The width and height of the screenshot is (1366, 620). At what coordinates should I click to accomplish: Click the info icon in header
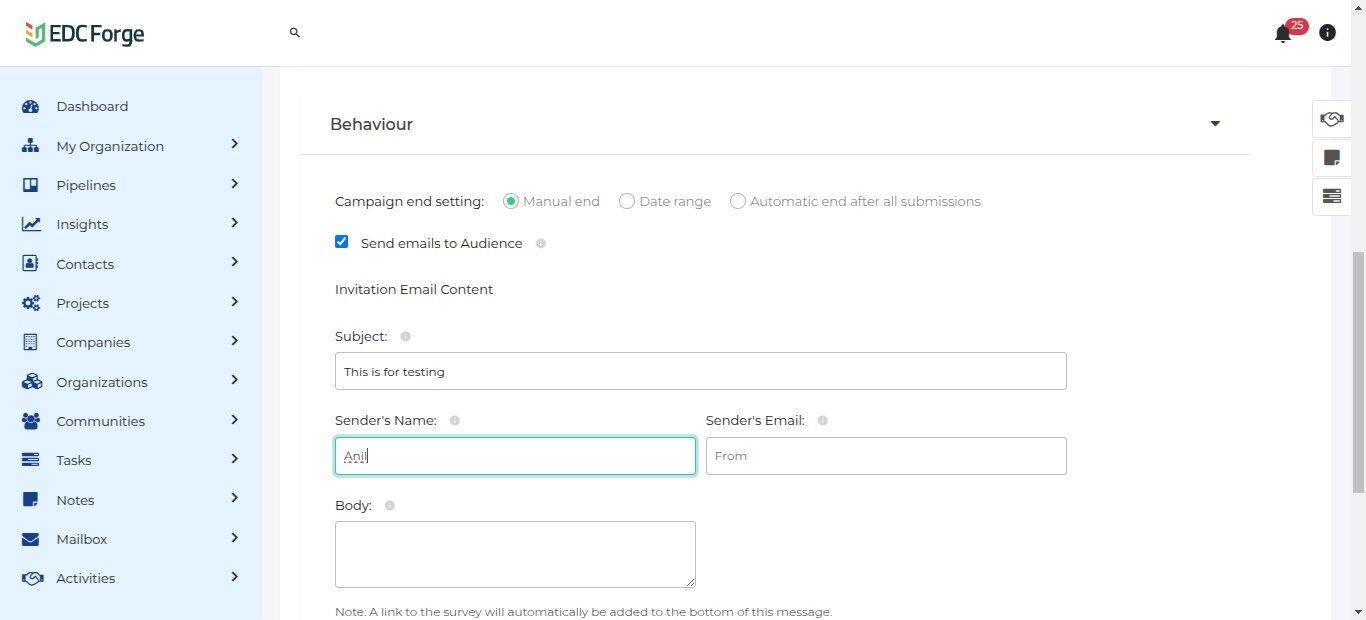(x=1327, y=33)
